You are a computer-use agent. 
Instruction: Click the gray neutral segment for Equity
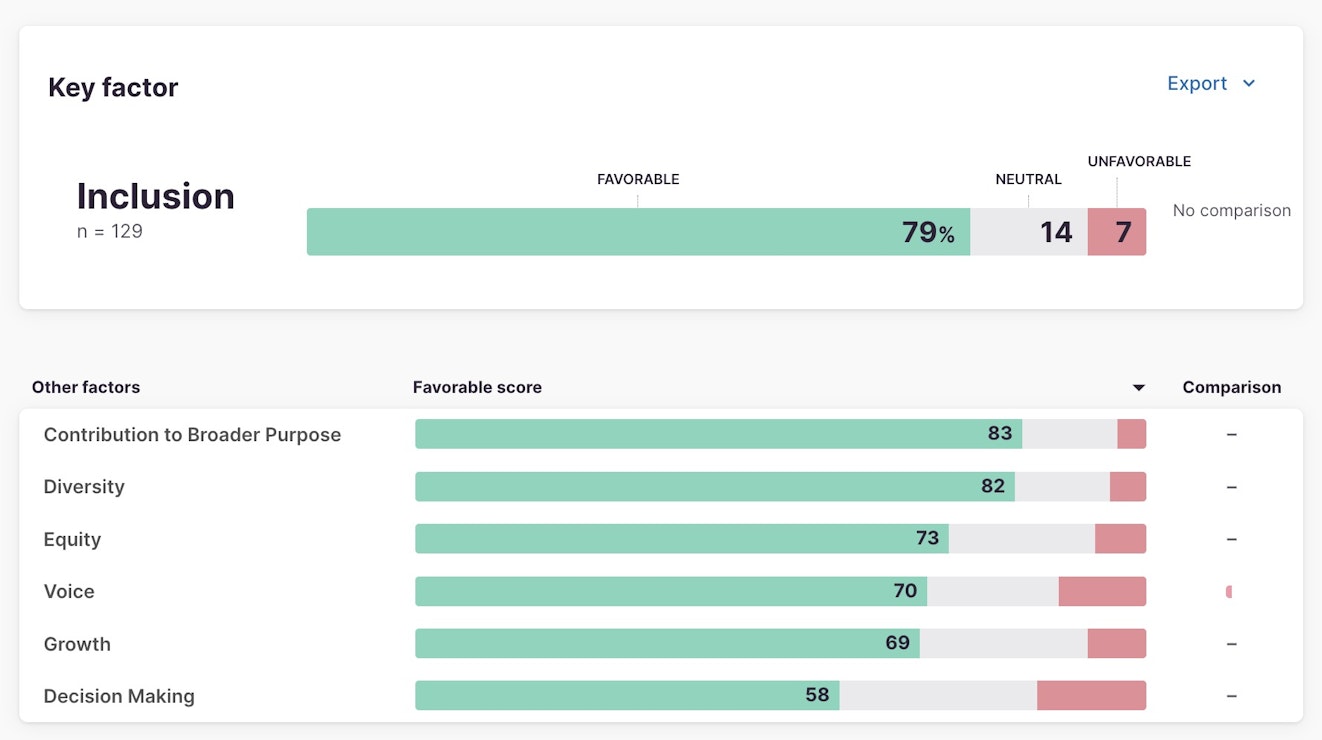pyautogui.click(x=1021, y=539)
